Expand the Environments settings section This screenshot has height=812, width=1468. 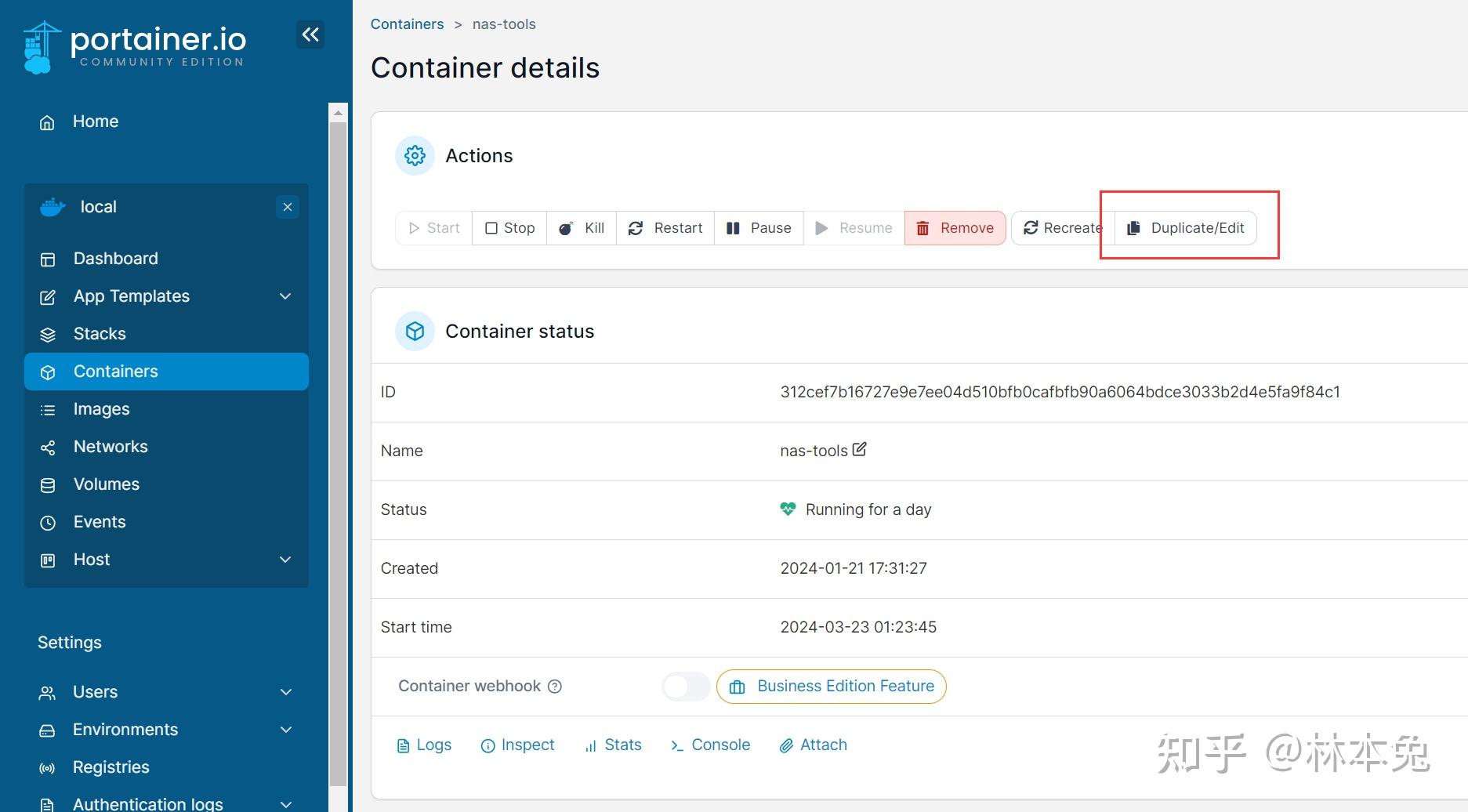click(285, 729)
